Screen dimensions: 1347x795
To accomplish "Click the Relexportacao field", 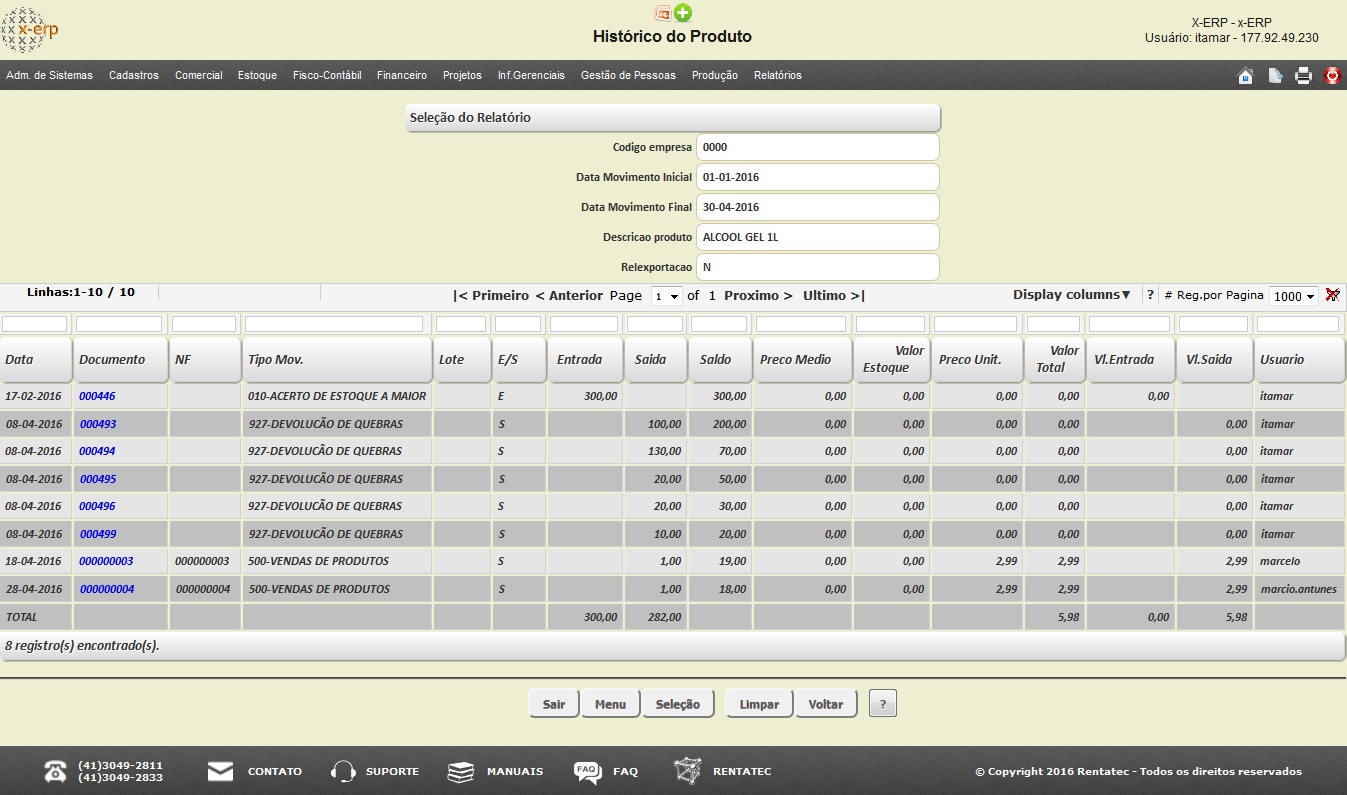I will coord(818,267).
